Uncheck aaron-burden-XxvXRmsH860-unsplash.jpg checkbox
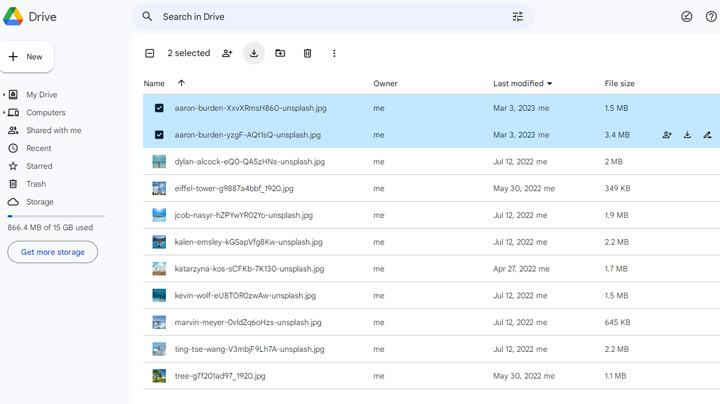720x404 pixels. (159, 108)
